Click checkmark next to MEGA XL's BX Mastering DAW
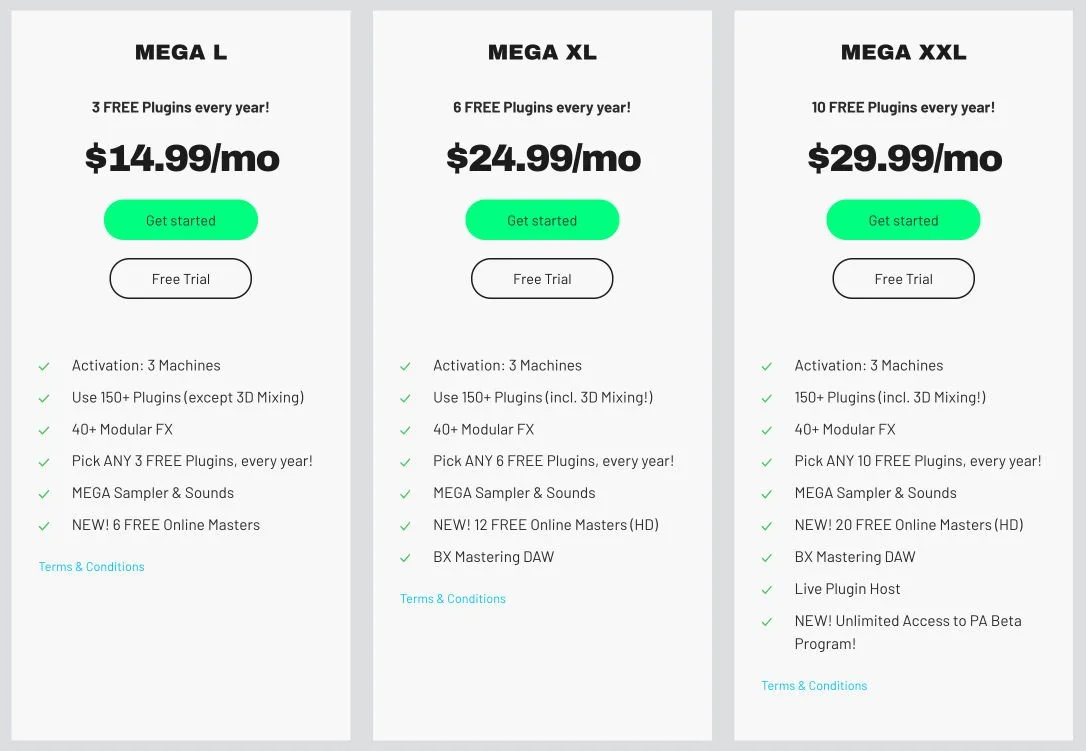This screenshot has width=1086, height=751. coord(405,558)
